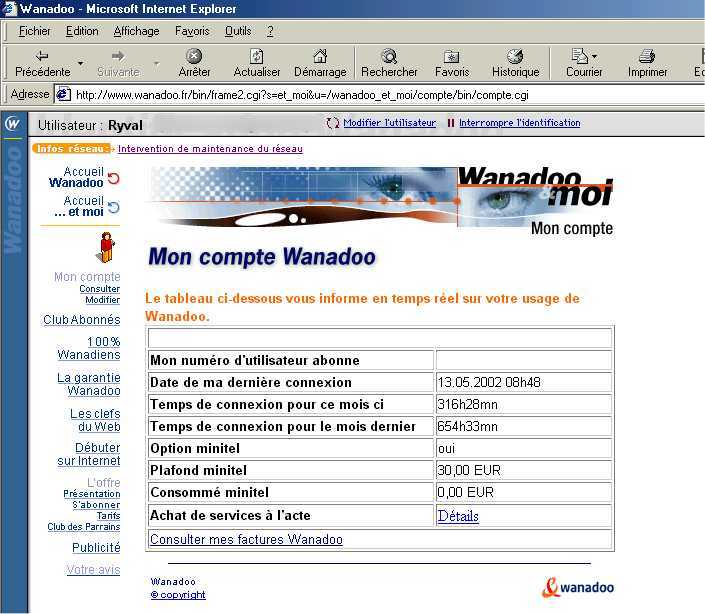Click the Modifier l'utilisateur refresh icon
This screenshot has height=614, width=705.
click(x=333, y=123)
